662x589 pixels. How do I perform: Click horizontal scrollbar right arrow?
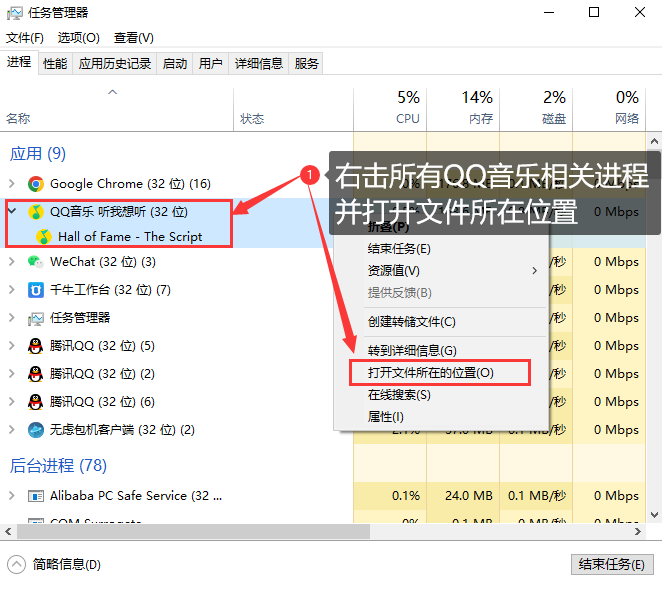[638, 531]
